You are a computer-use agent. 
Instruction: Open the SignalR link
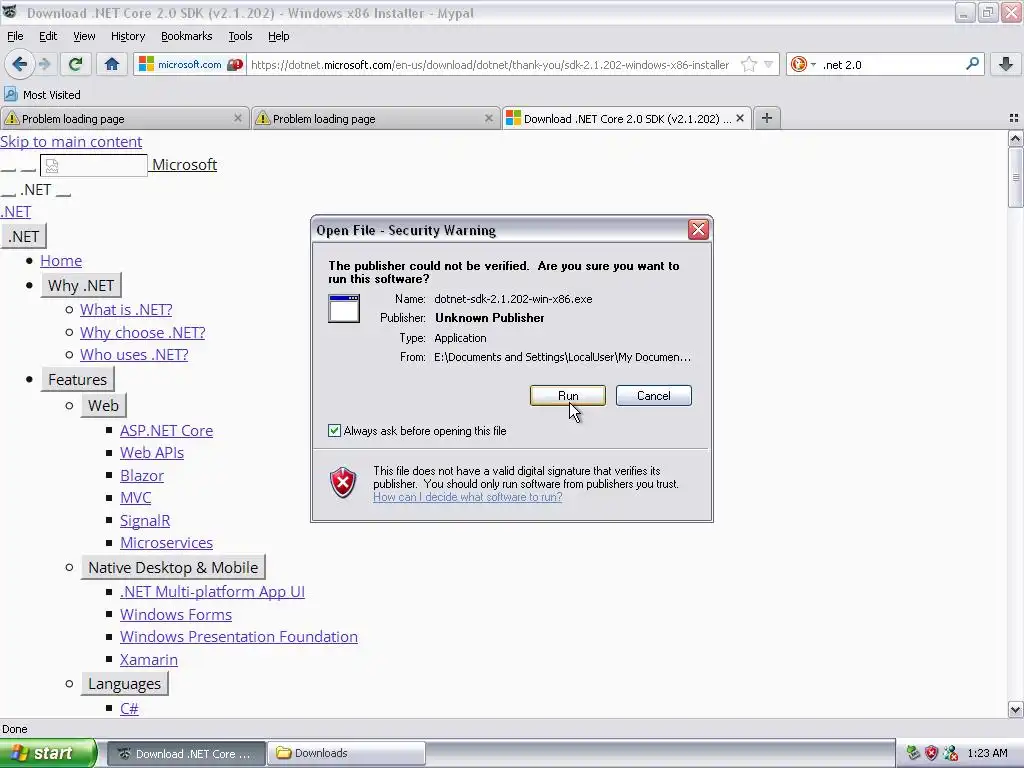tap(145, 520)
